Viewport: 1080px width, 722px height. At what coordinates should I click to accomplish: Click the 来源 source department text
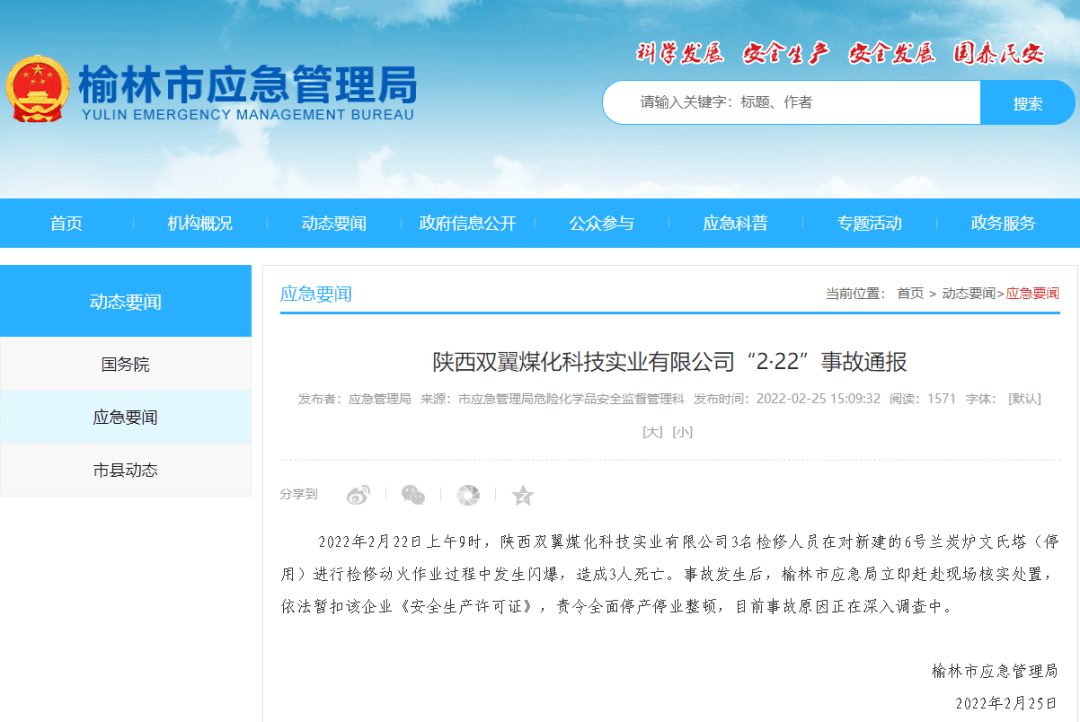pos(552,399)
